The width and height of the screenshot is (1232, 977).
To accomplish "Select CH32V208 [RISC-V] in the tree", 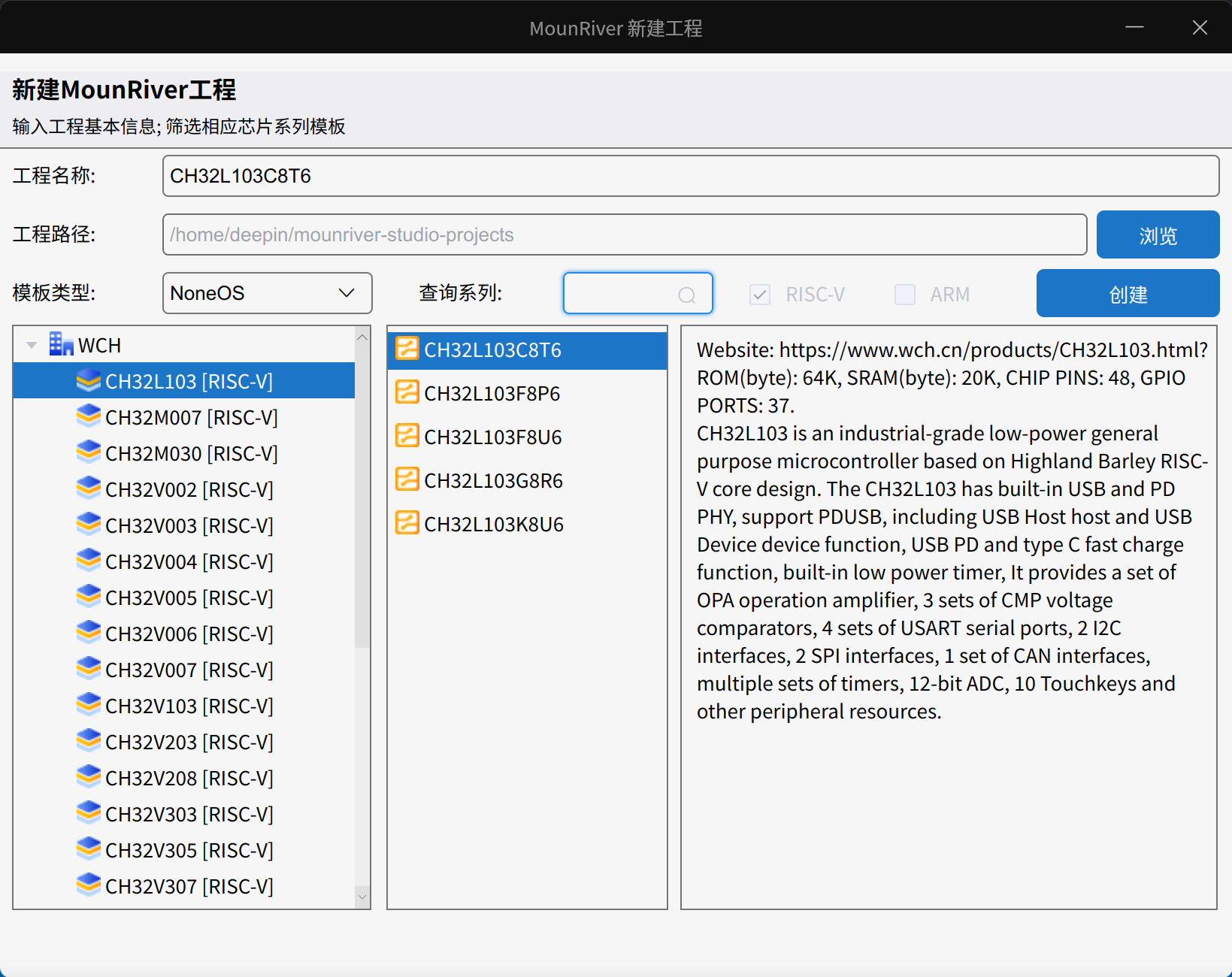I will [184, 777].
